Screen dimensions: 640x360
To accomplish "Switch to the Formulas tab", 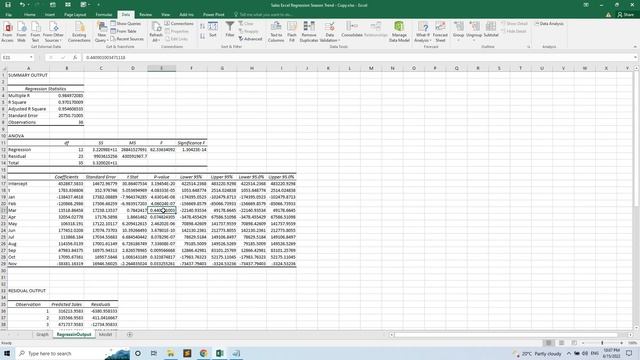I will tap(104, 14).
